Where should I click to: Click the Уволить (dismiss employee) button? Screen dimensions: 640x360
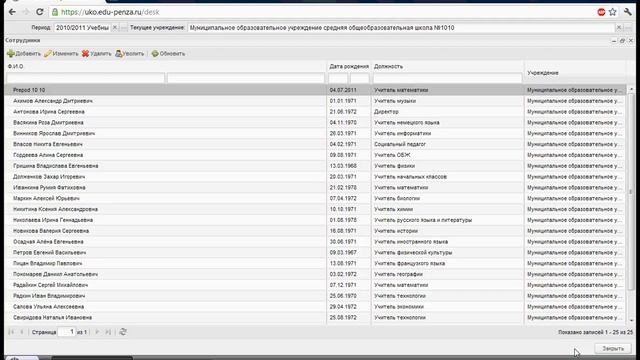(130, 53)
